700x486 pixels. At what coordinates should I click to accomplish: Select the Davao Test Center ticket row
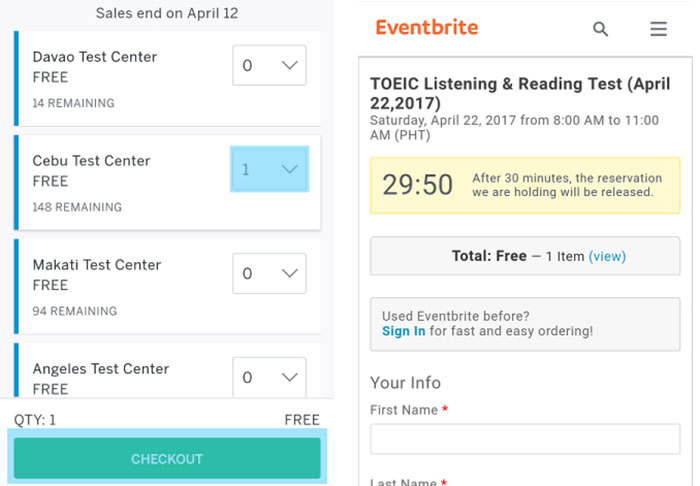click(167, 79)
